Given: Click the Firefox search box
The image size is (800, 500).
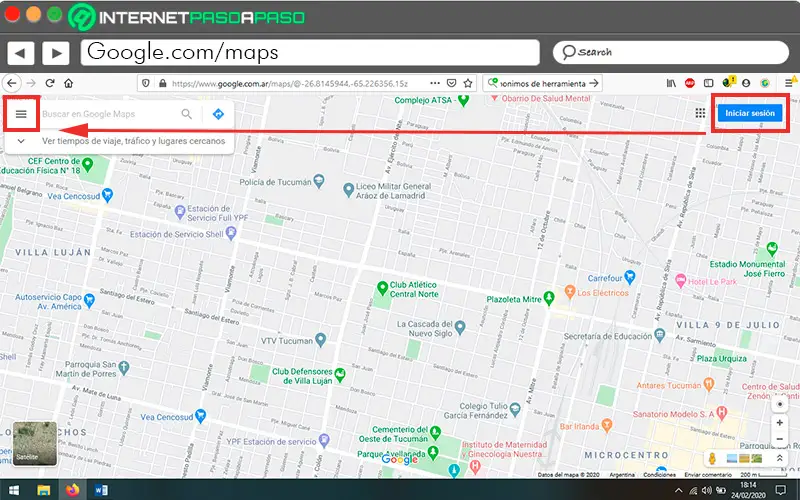Looking at the screenshot, I should coord(542,83).
